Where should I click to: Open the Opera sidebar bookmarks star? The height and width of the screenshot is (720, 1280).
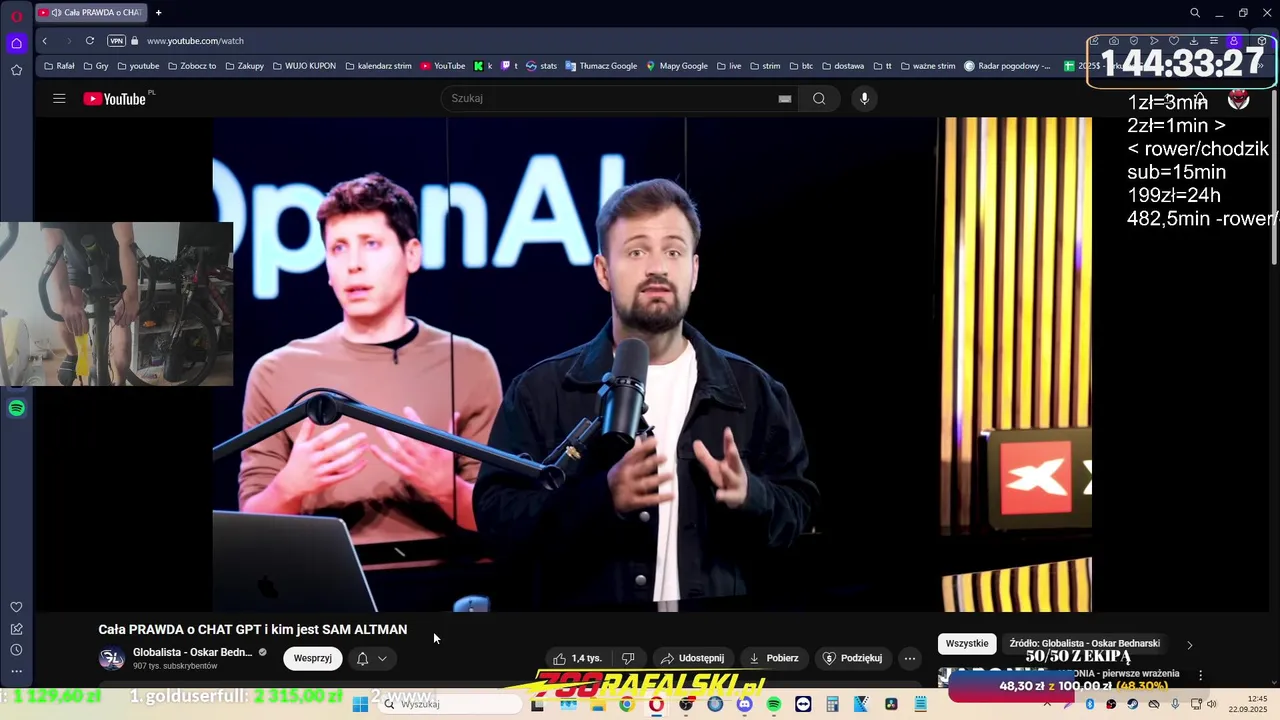(16, 70)
